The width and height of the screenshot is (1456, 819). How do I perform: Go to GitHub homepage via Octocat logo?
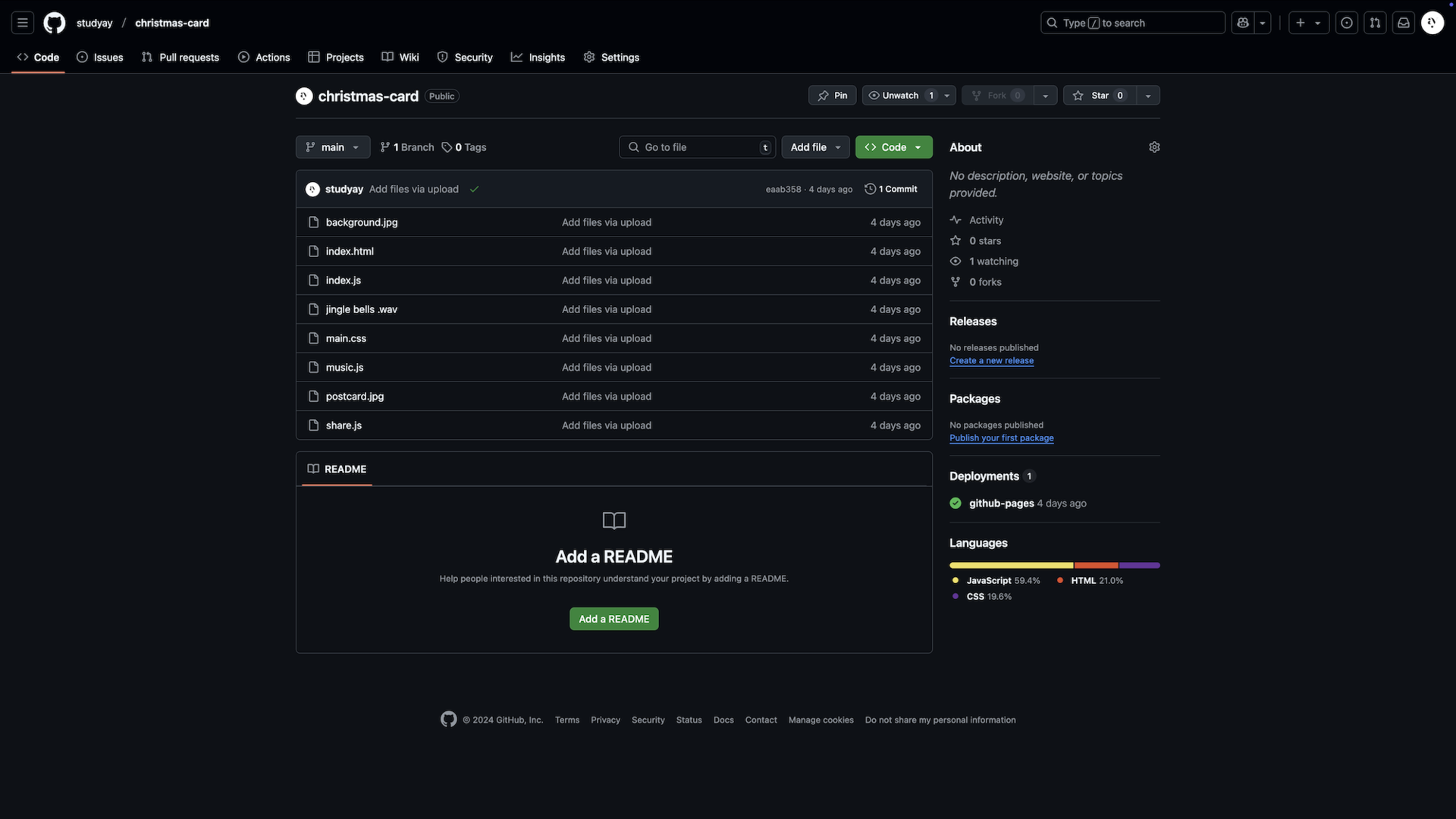pos(54,23)
